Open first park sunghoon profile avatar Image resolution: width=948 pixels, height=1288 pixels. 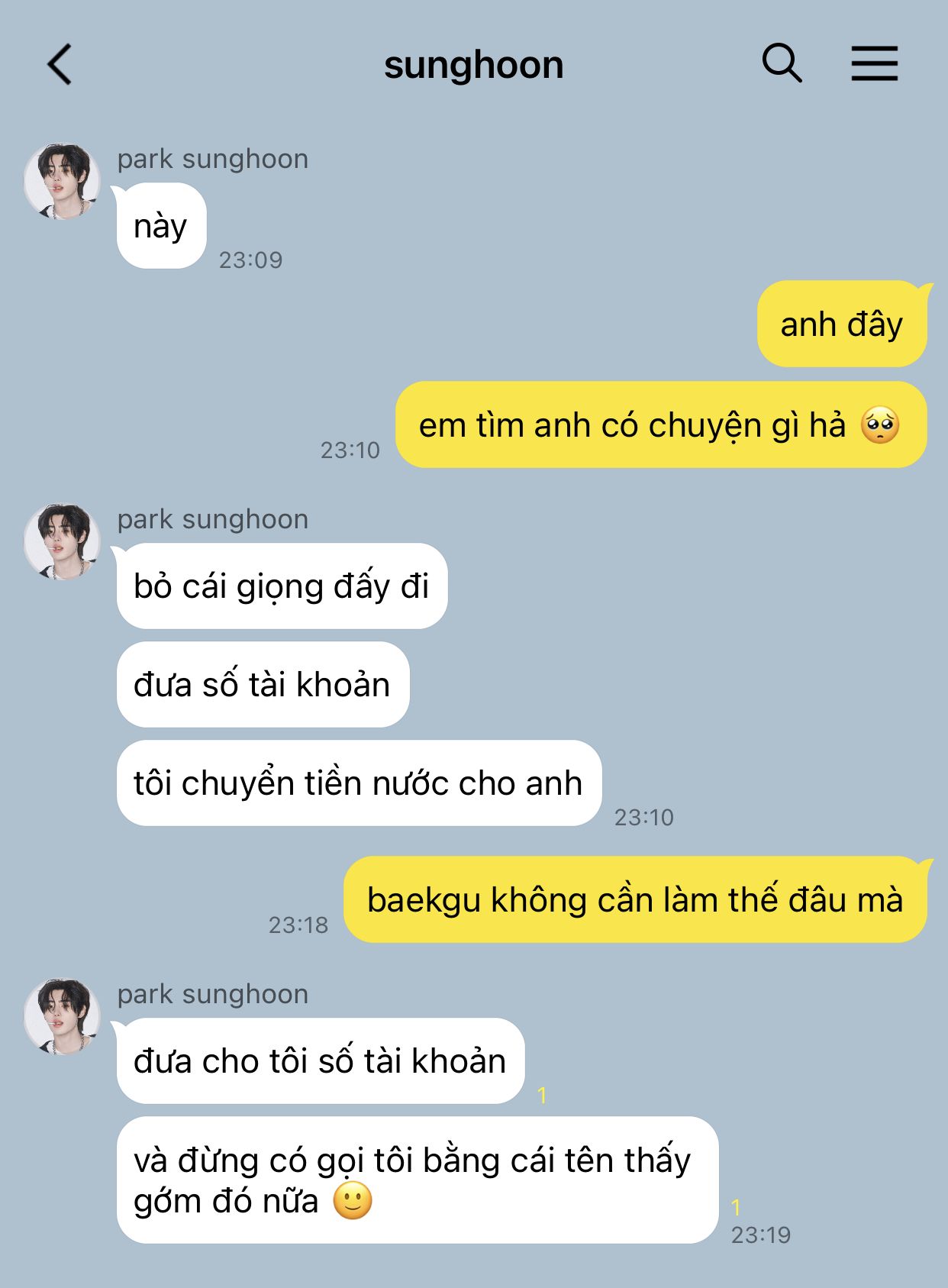click(62, 182)
